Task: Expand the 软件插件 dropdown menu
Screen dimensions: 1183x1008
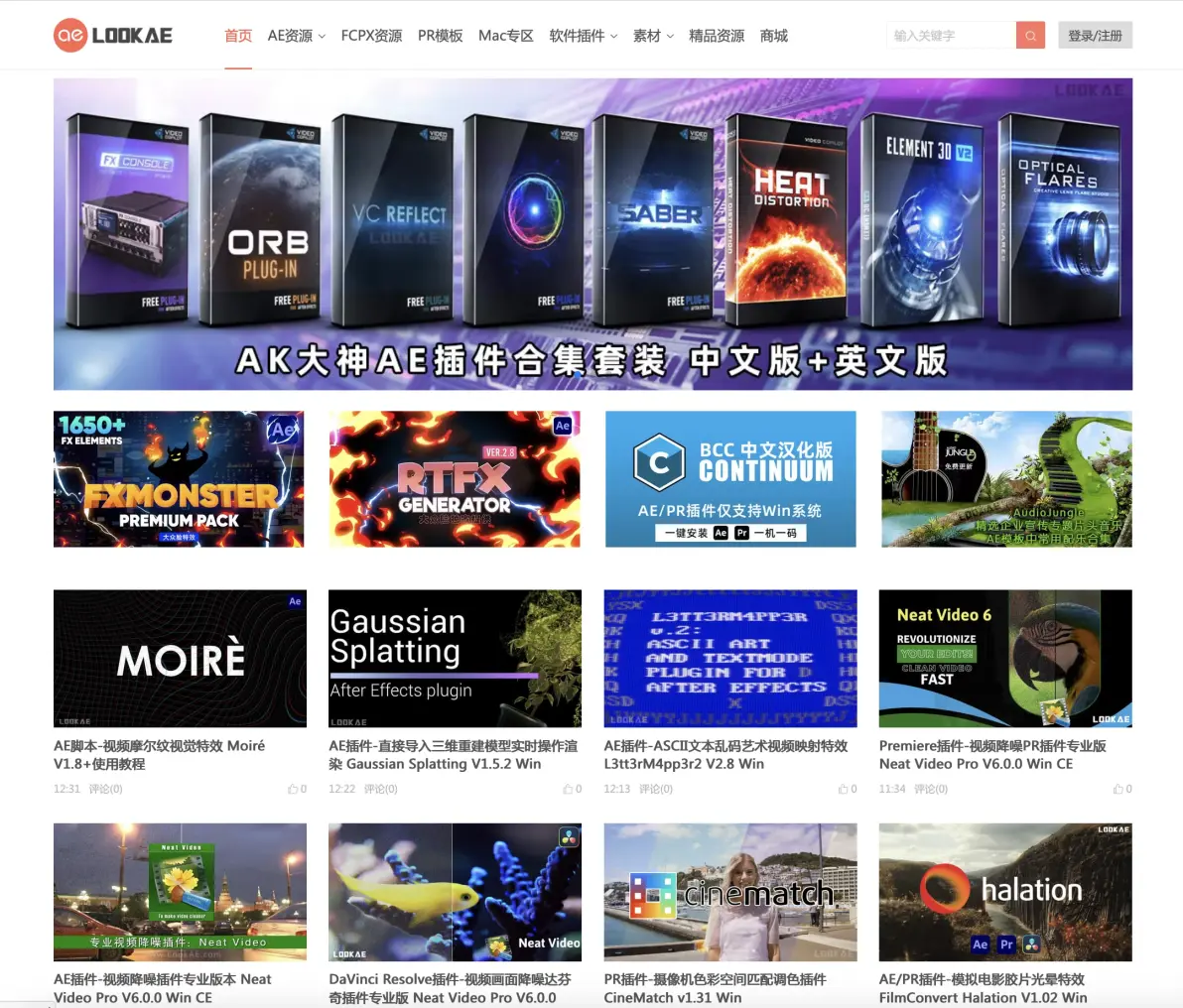Action: [x=584, y=36]
